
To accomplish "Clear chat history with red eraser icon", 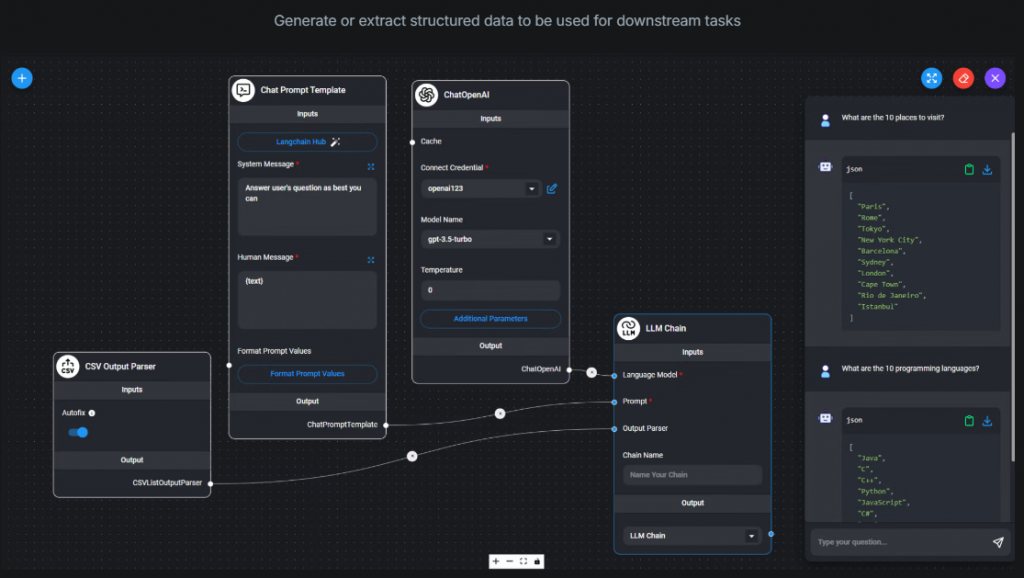I will pyautogui.click(x=963, y=78).
